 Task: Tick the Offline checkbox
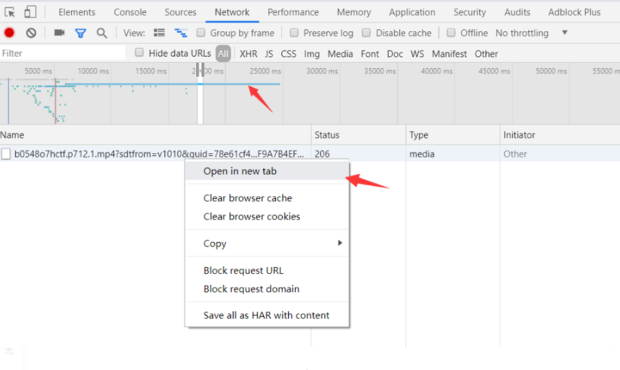coord(451,32)
